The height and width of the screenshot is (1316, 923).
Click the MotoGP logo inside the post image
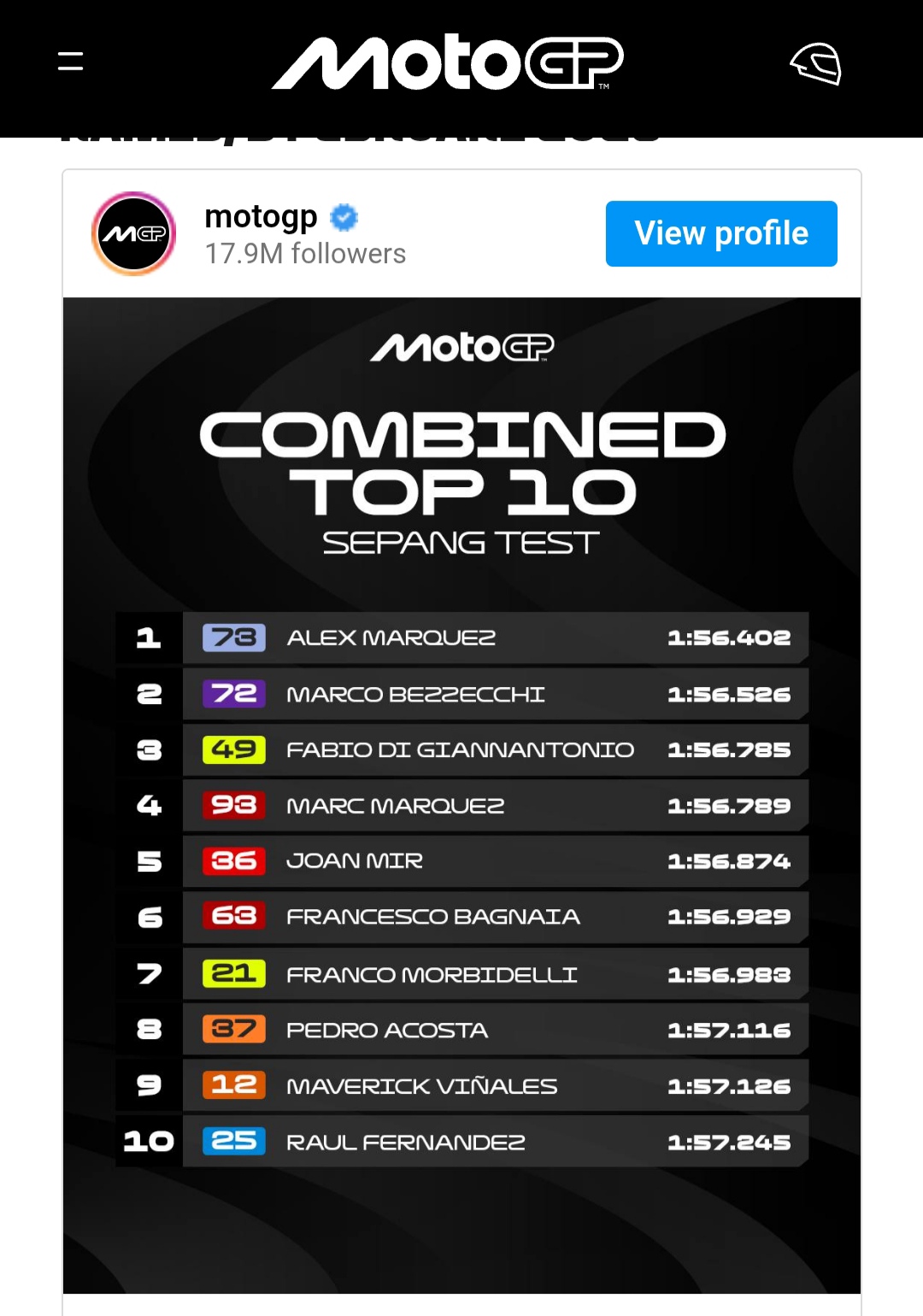461,347
